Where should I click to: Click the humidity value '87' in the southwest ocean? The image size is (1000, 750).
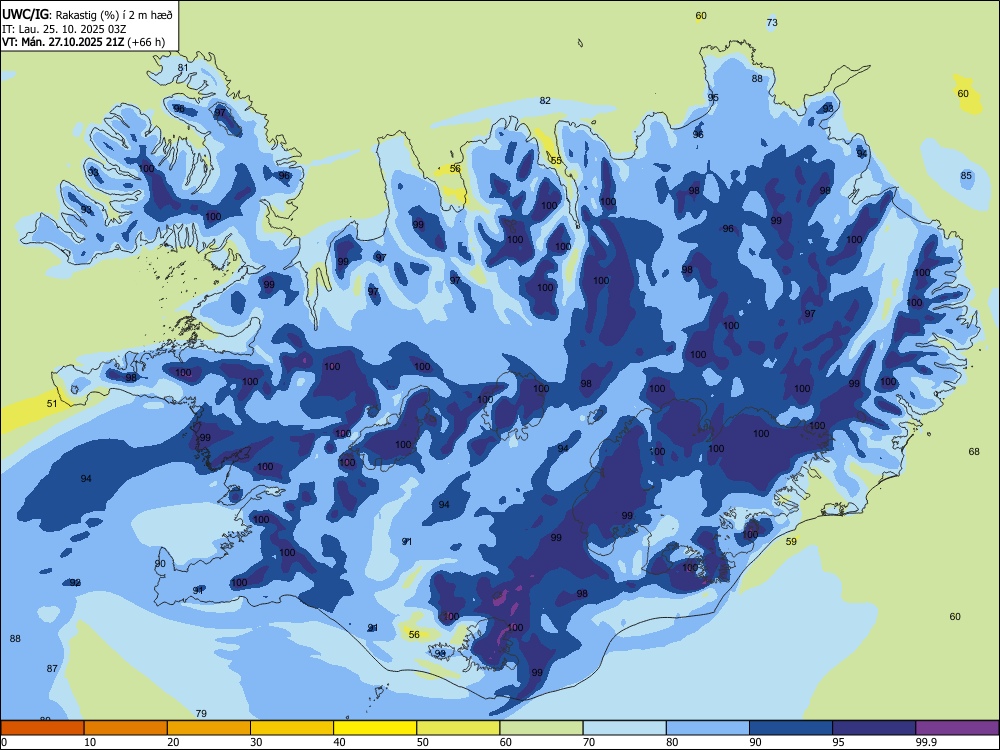[52, 668]
